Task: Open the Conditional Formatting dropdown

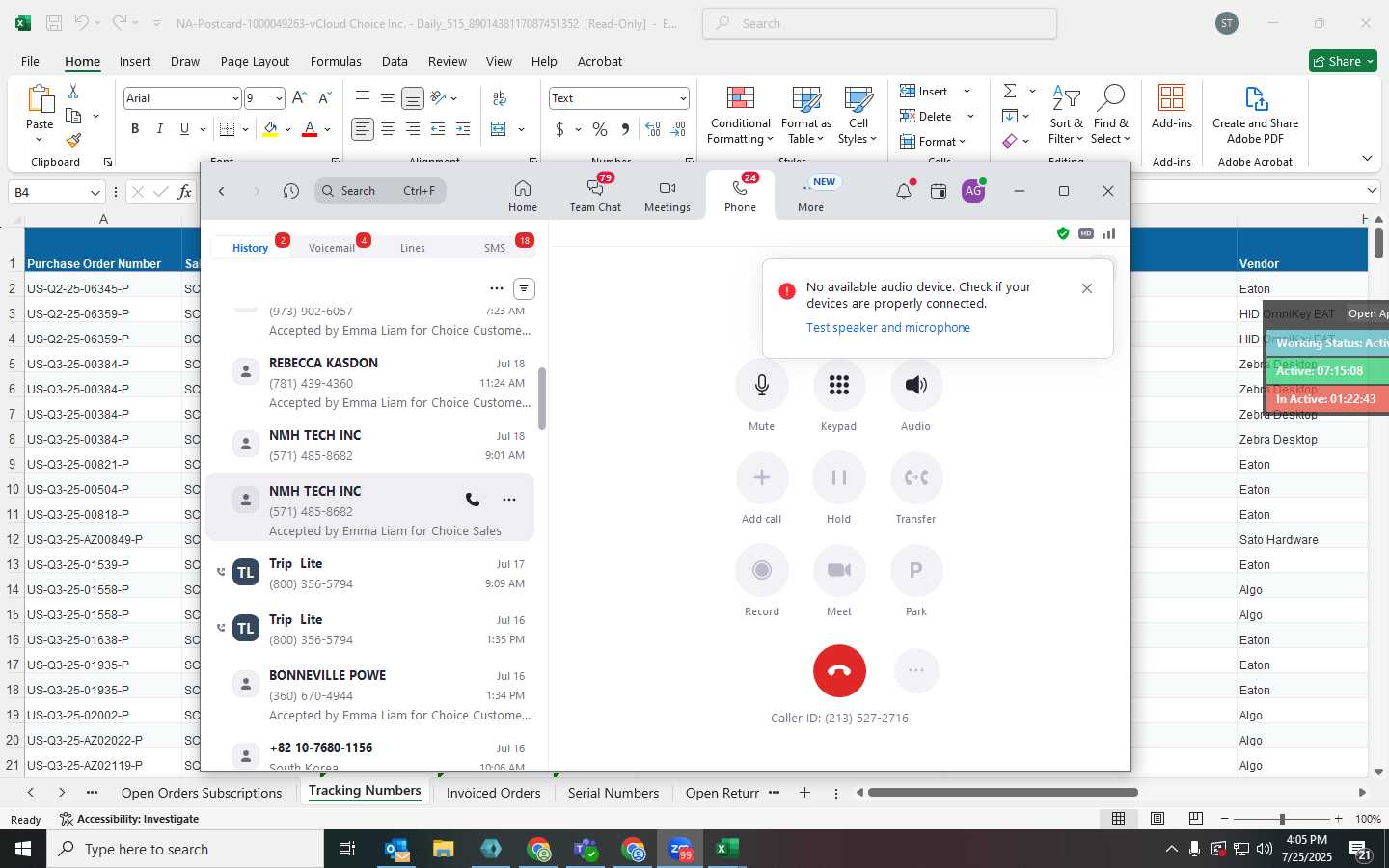Action: point(740,117)
